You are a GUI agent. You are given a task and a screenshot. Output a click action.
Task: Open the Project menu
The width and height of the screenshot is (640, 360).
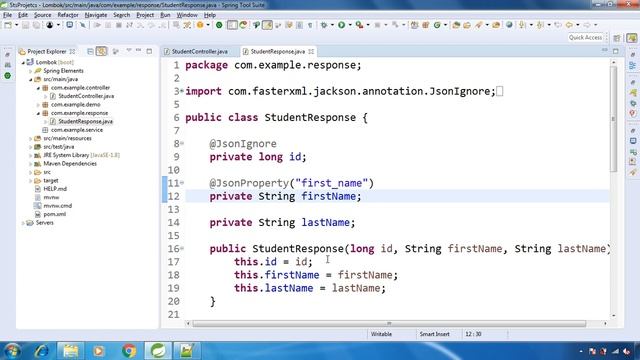pos(145,15)
